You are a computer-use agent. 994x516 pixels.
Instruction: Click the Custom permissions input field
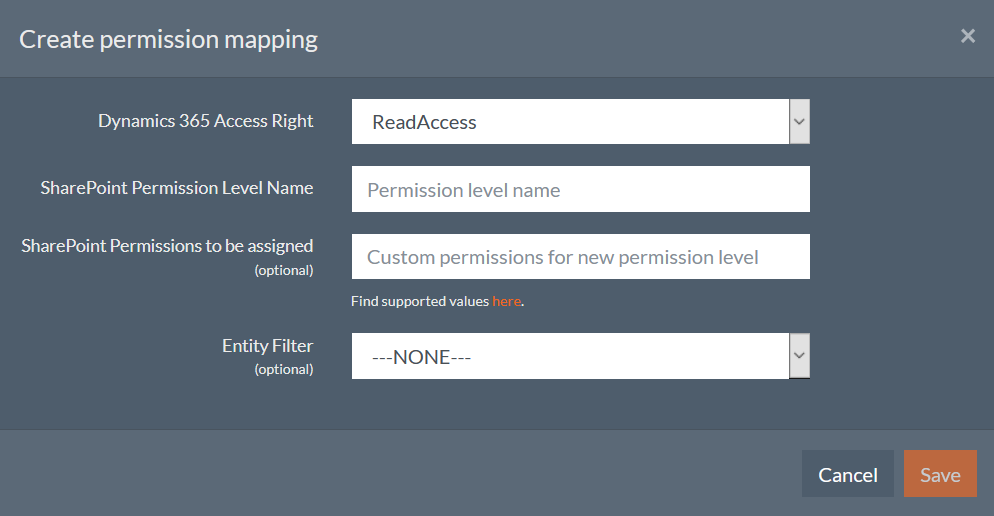[581, 257]
